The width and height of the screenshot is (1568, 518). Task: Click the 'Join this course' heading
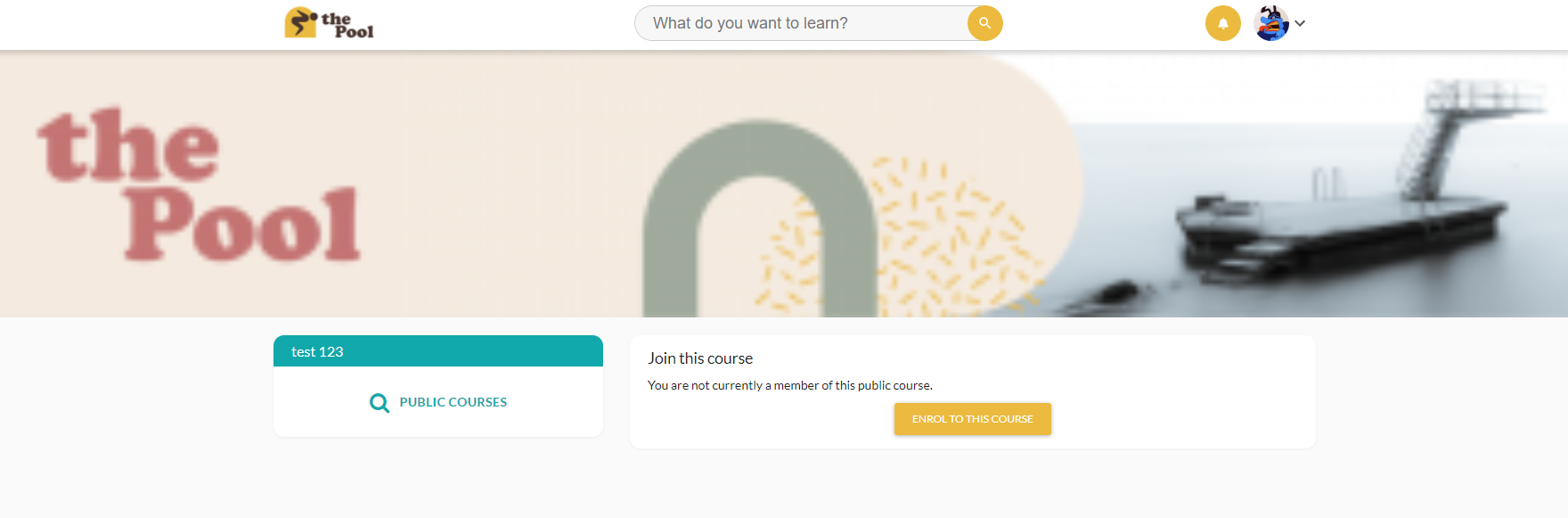(x=700, y=358)
